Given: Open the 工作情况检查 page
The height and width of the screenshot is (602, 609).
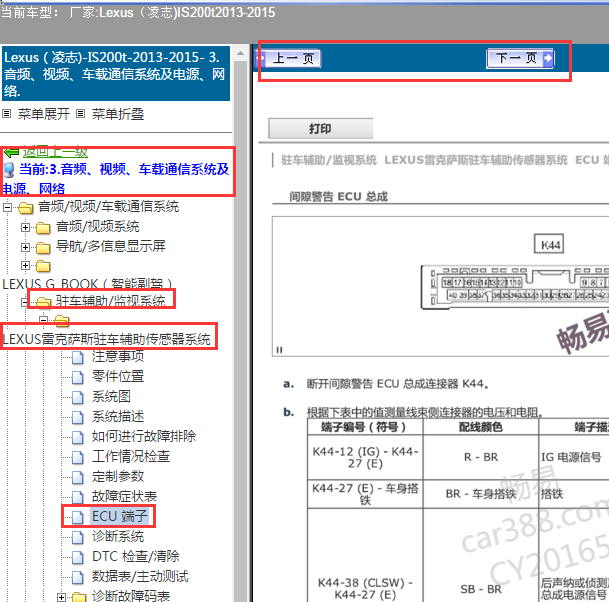Looking at the screenshot, I should click(x=131, y=456).
